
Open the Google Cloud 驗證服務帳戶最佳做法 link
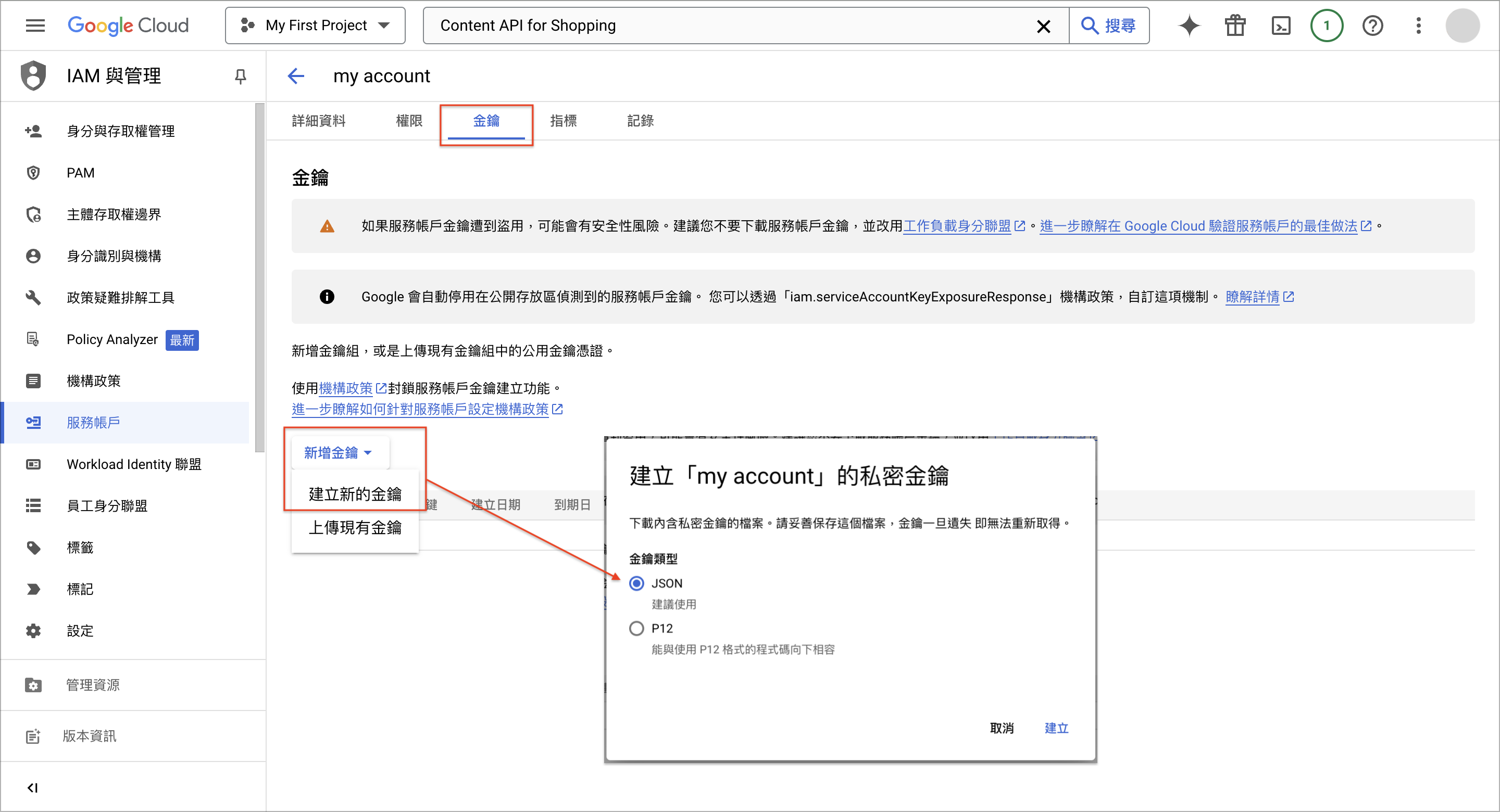pos(1205,226)
